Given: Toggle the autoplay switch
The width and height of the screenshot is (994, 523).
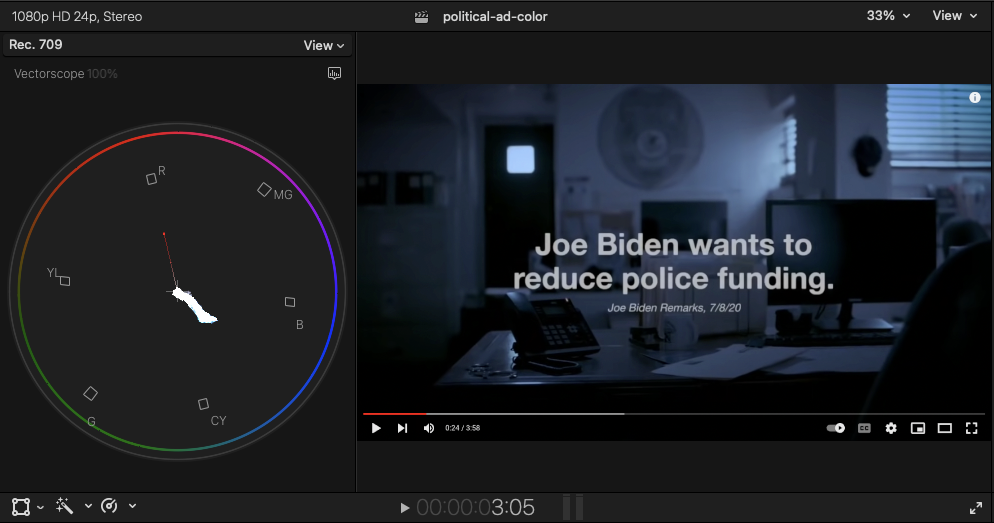Looking at the screenshot, I should [836, 428].
